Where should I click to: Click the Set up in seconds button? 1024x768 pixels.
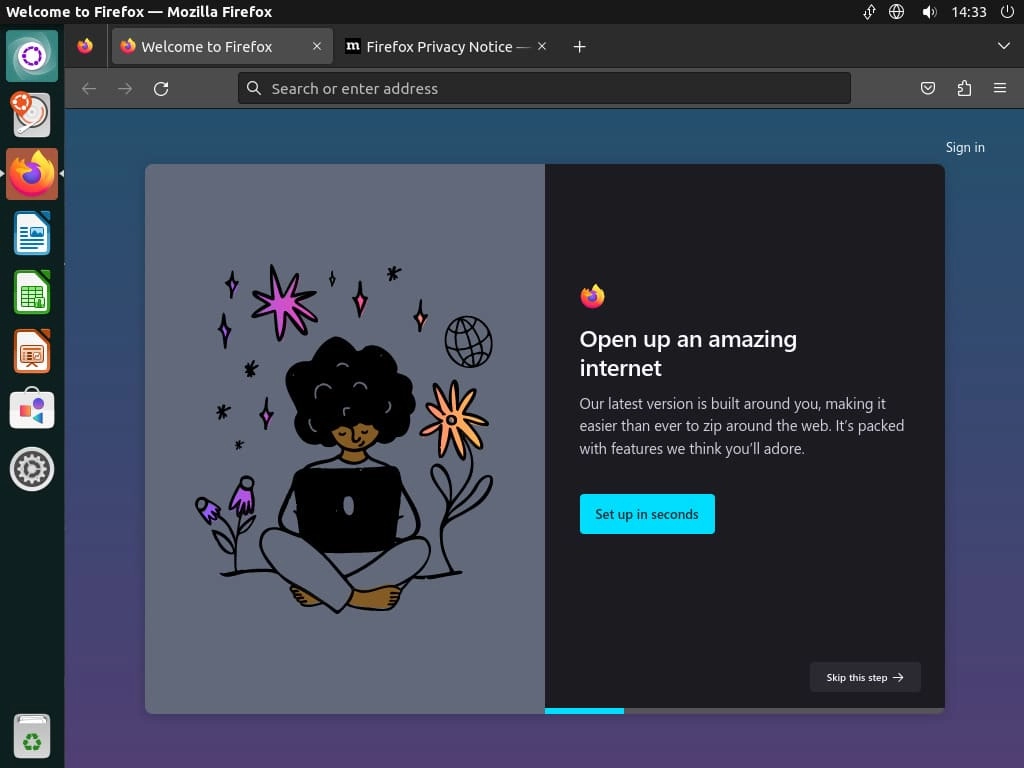(647, 514)
